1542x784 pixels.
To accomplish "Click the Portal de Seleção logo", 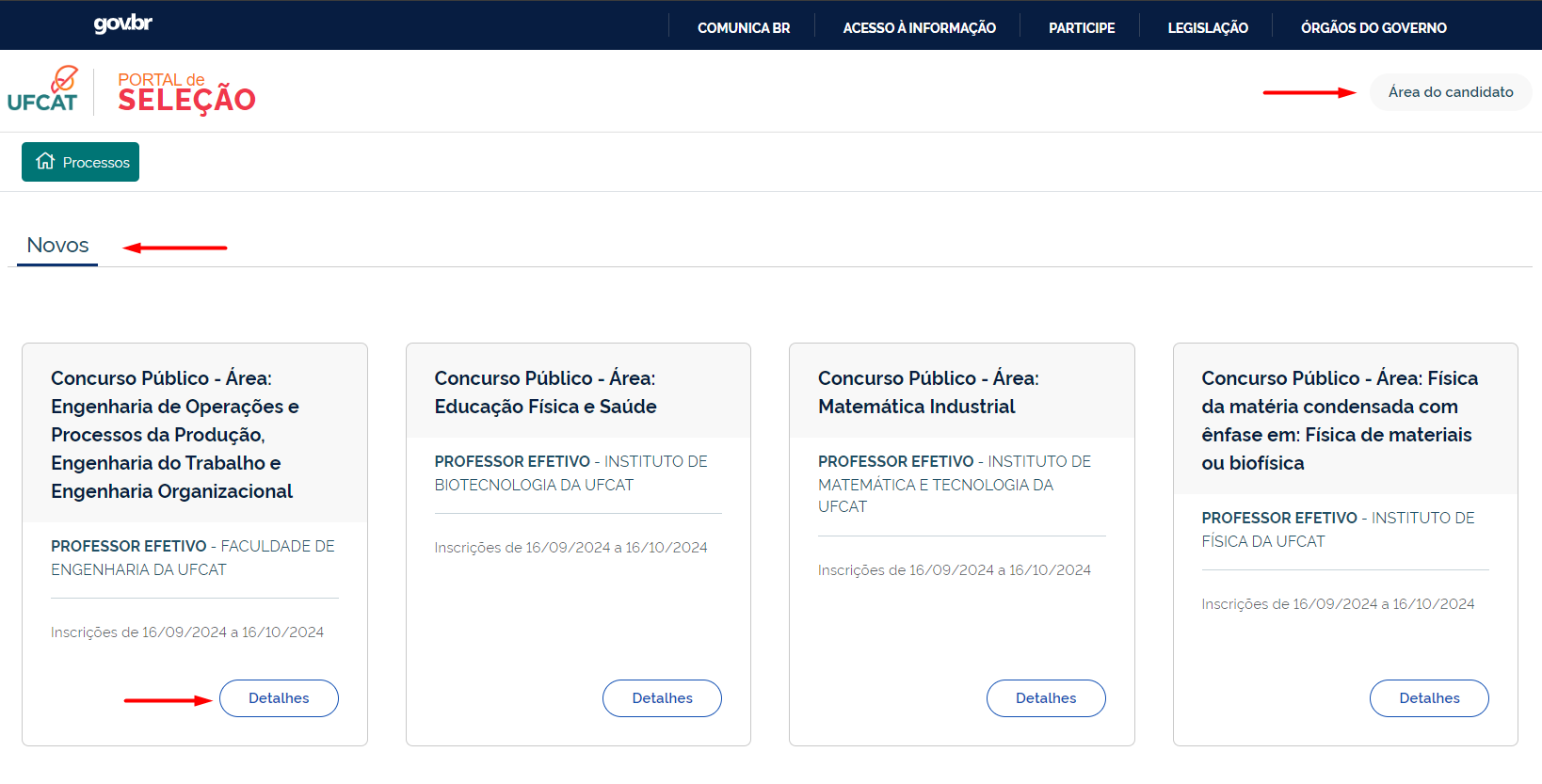I will tap(186, 92).
